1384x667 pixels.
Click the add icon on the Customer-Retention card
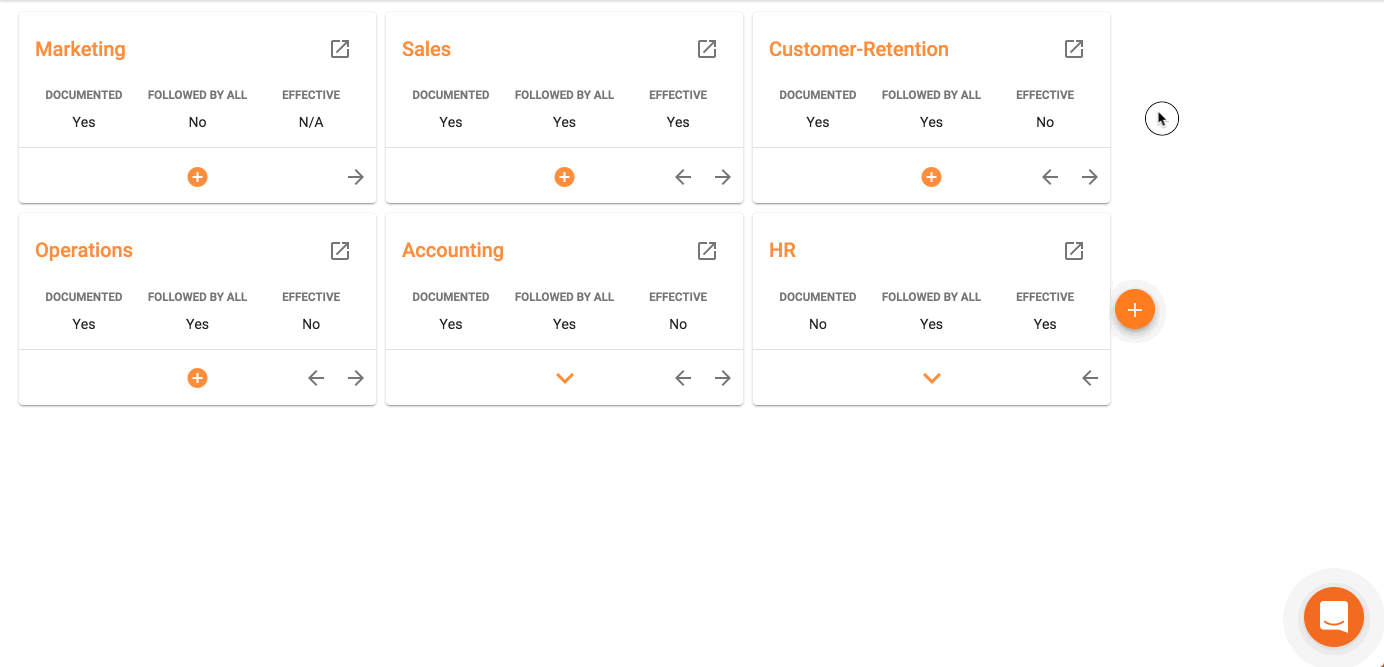[931, 176]
